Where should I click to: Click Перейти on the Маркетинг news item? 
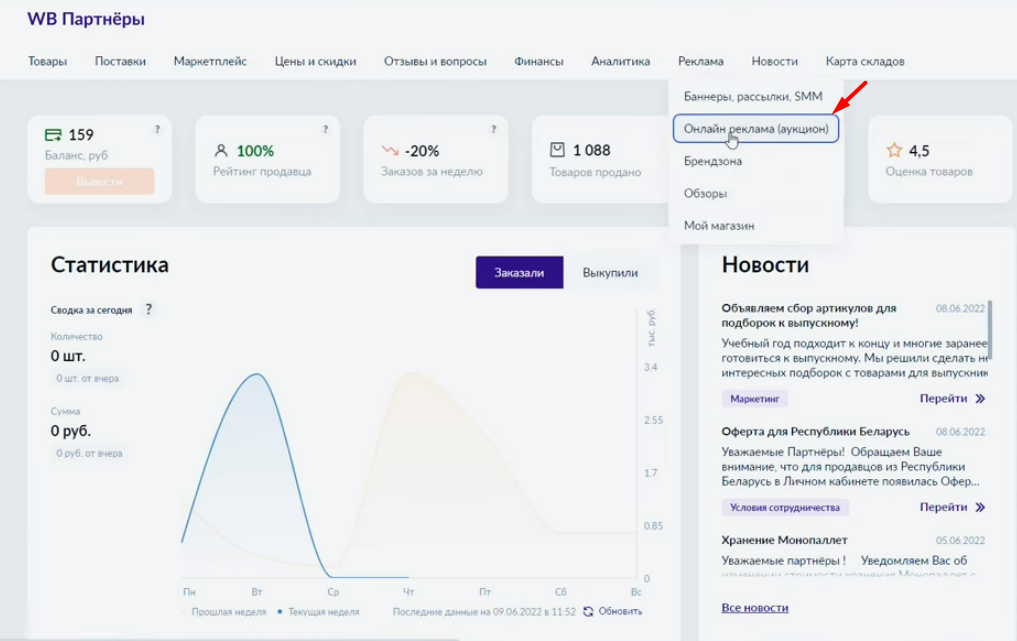[952, 398]
